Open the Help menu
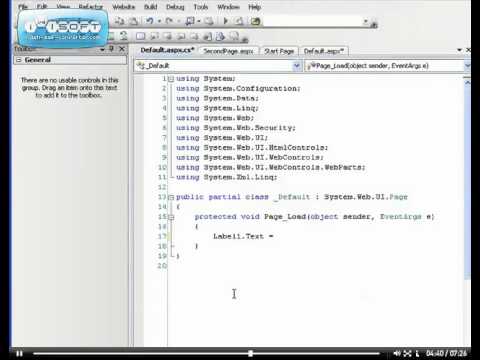480x360 pixels. click(x=254, y=7)
